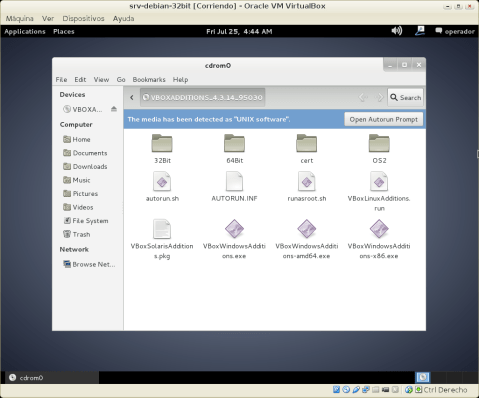
Task: Go to Downloads in the sidebar
Action: point(85,166)
